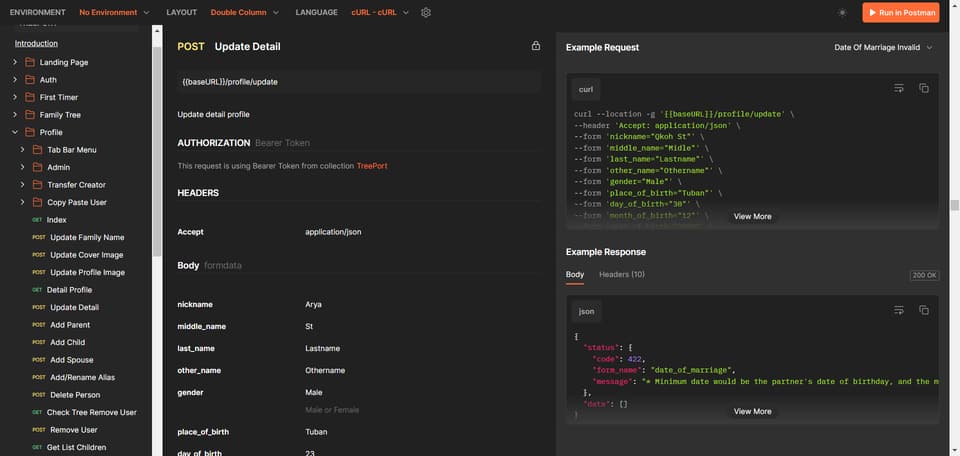This screenshot has height=456, width=960.
Task: Open POST Delete Person request
Action: tap(75, 395)
